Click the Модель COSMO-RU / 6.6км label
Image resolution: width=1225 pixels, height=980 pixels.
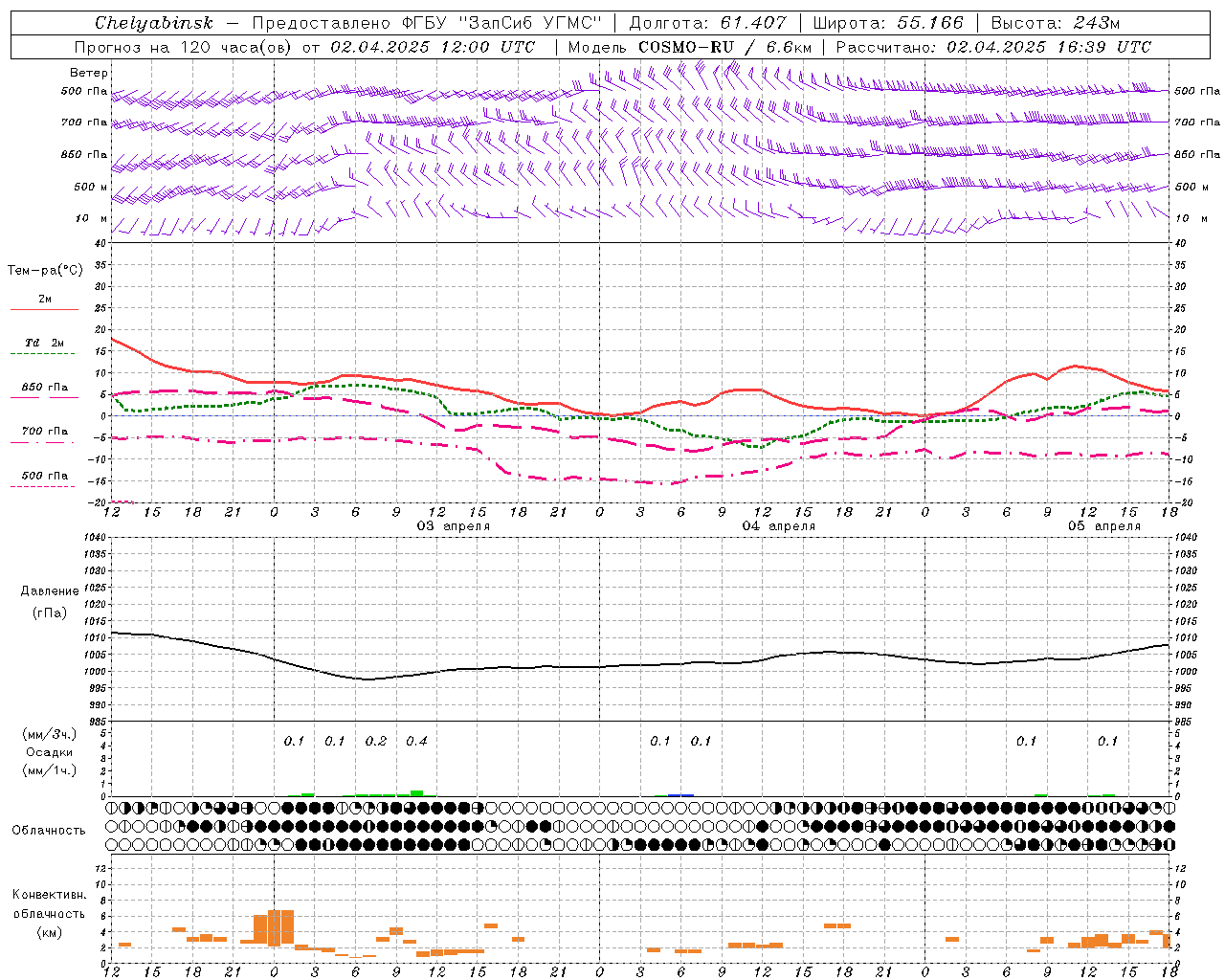[689, 47]
